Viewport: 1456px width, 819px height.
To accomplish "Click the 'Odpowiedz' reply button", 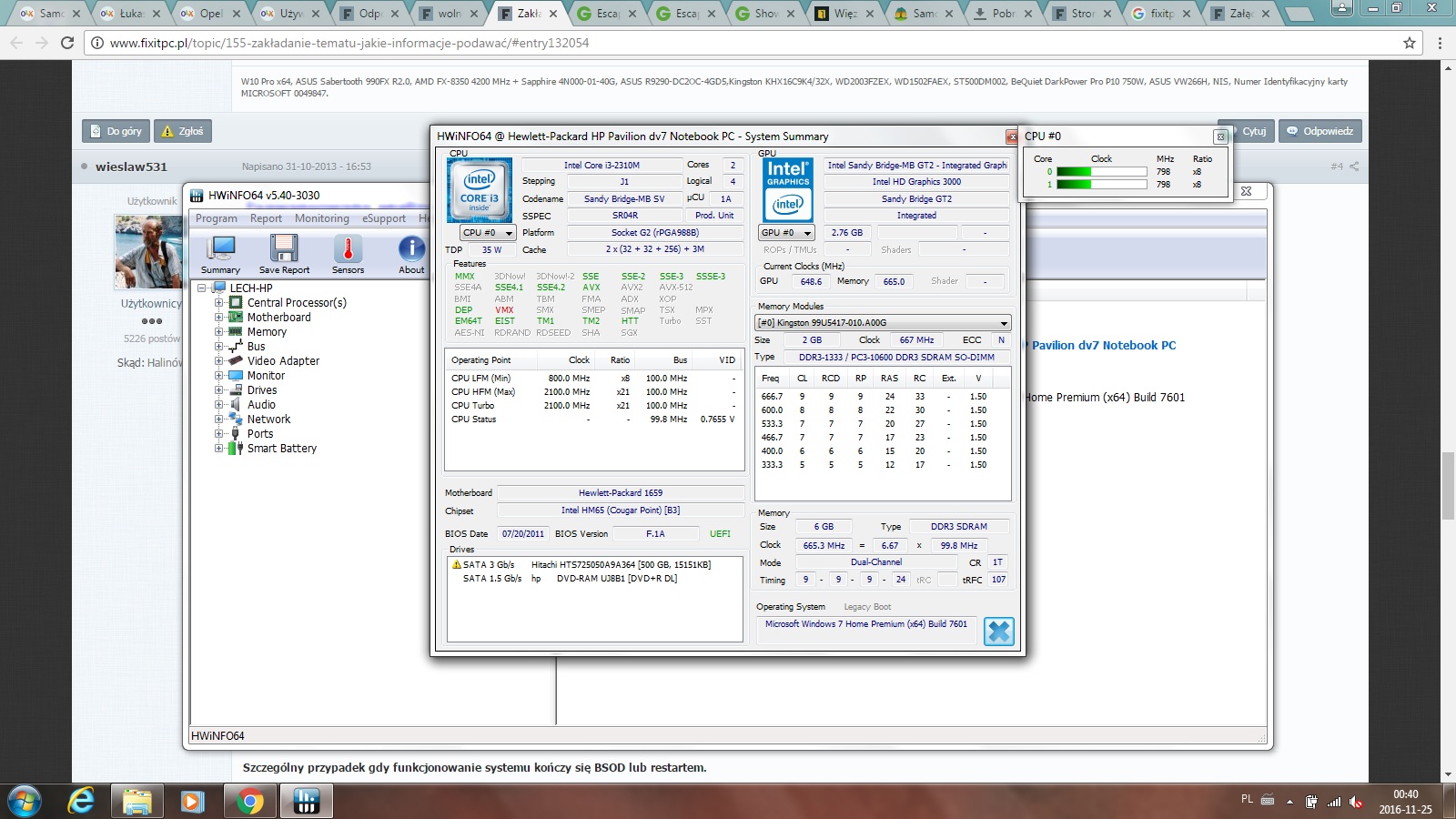I will point(1319,131).
